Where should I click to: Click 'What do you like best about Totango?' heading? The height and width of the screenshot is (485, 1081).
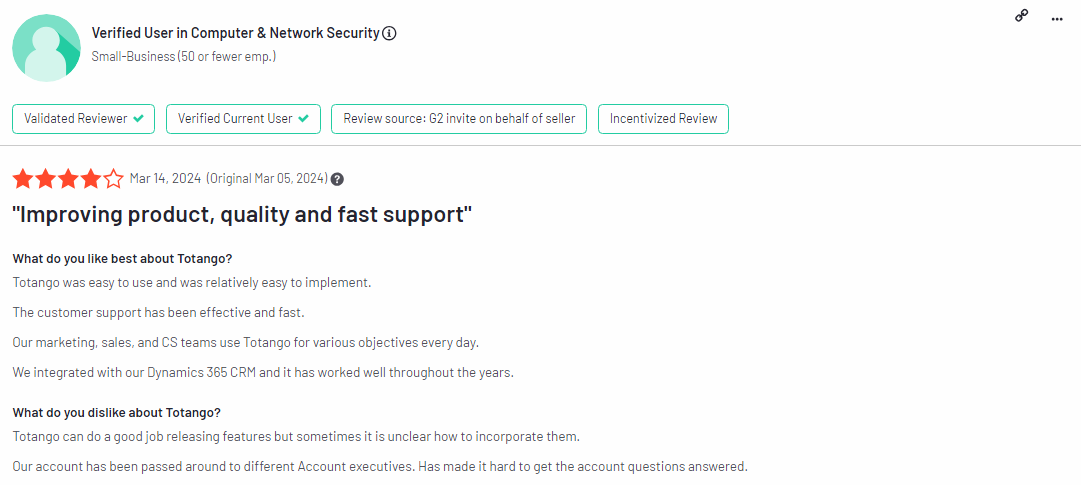coord(122,259)
